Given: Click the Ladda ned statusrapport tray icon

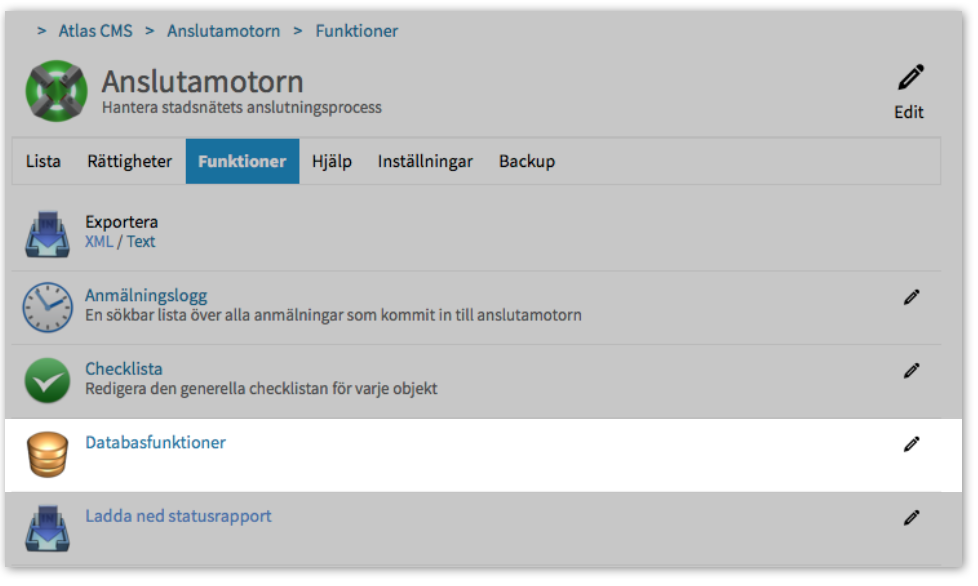Looking at the screenshot, I should point(47,528).
